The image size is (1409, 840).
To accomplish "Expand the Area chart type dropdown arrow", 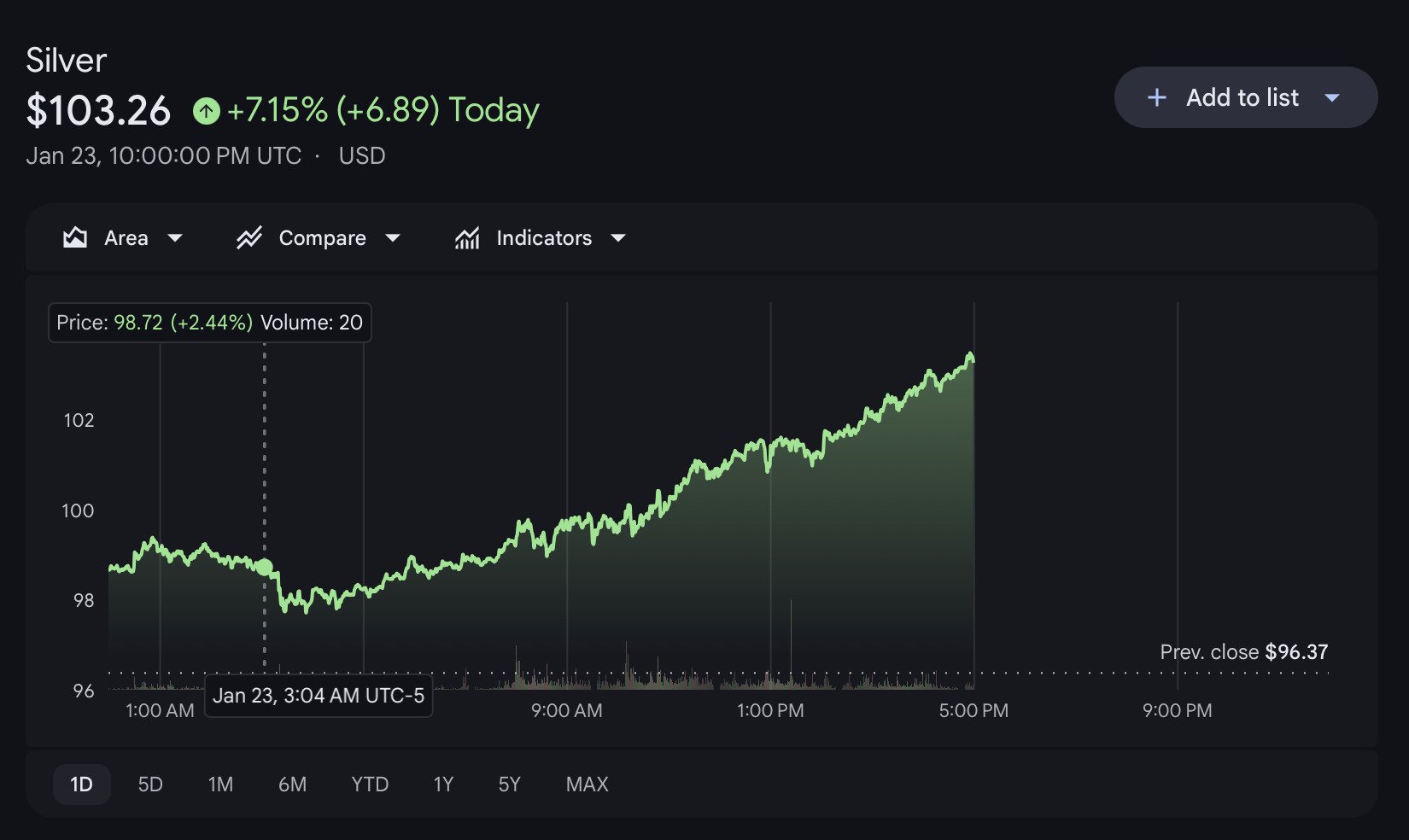I will tap(175, 238).
